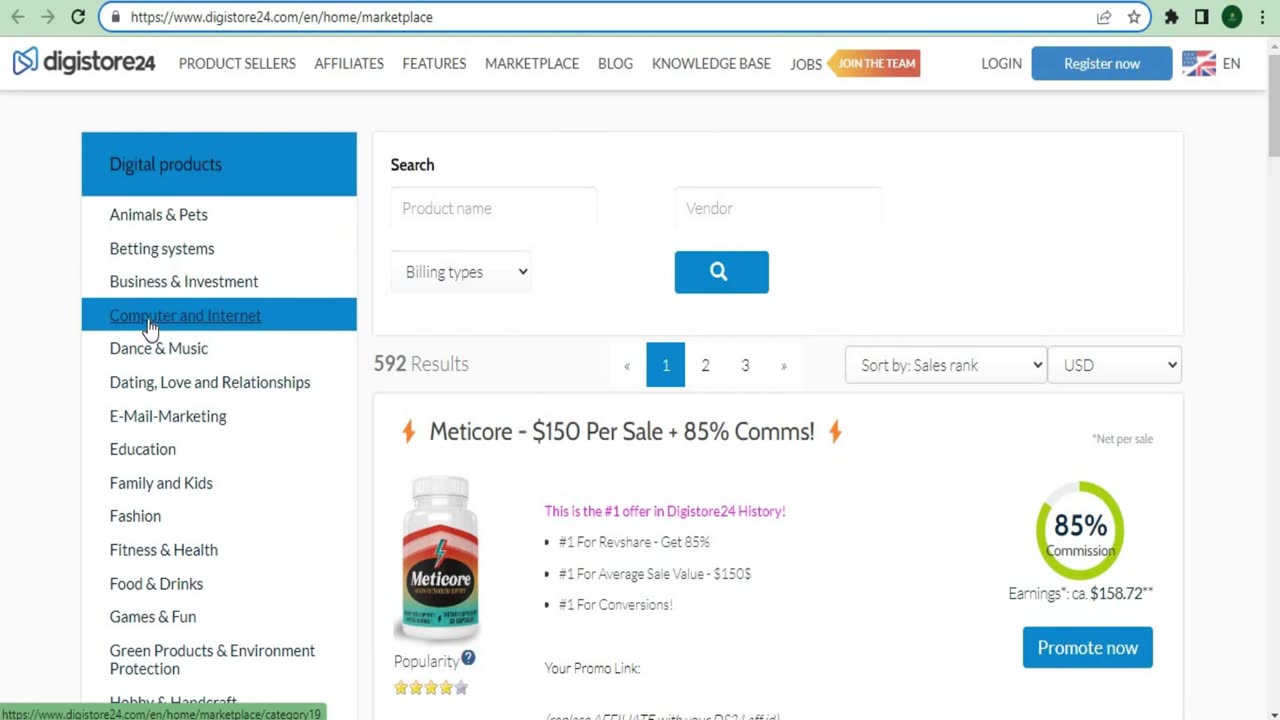Image resolution: width=1280 pixels, height=720 pixels.
Task: Click the share page icon in address bar
Action: pos(1104,17)
